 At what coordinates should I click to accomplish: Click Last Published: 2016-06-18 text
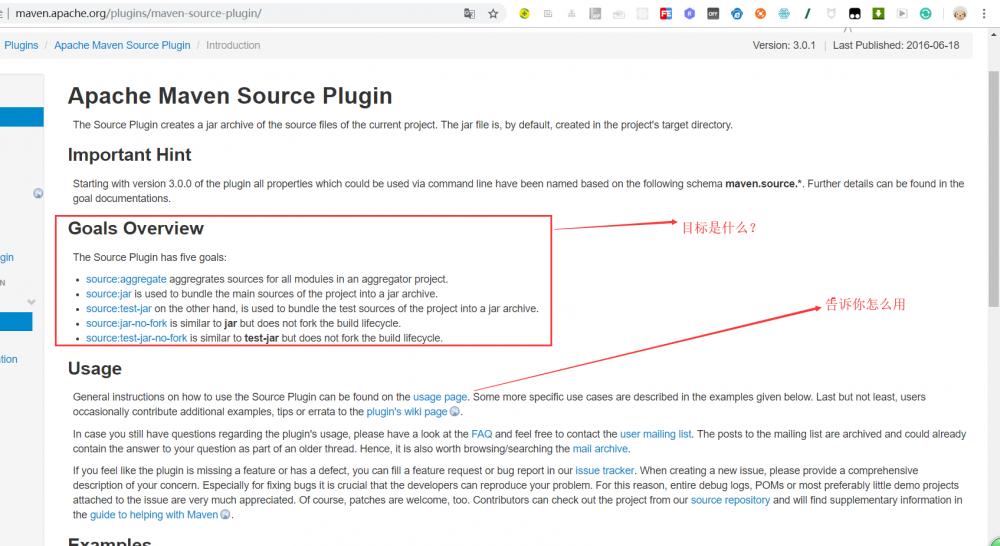pyautogui.click(x=896, y=45)
